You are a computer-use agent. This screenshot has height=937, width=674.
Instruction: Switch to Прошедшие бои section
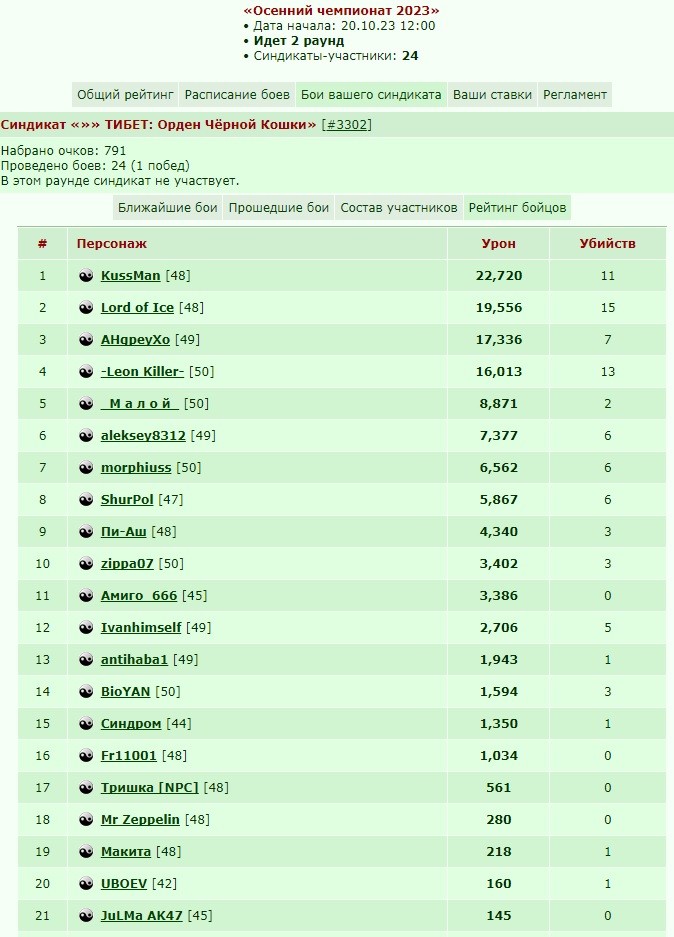click(x=278, y=207)
